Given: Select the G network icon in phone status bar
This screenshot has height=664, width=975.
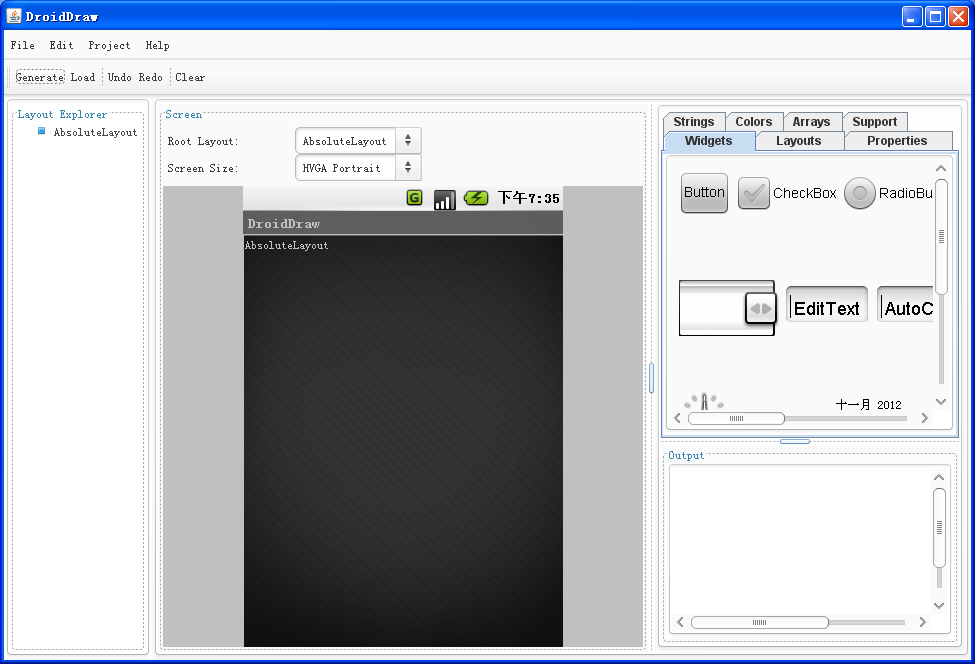Looking at the screenshot, I should click(x=414, y=198).
